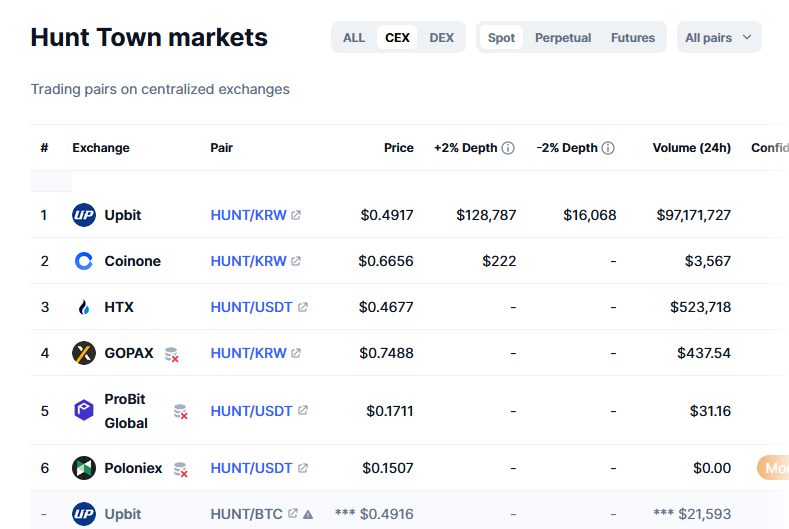Screen dimensions: 789x529
Task: Open the GOPAX exchange name link
Action: 129,353
